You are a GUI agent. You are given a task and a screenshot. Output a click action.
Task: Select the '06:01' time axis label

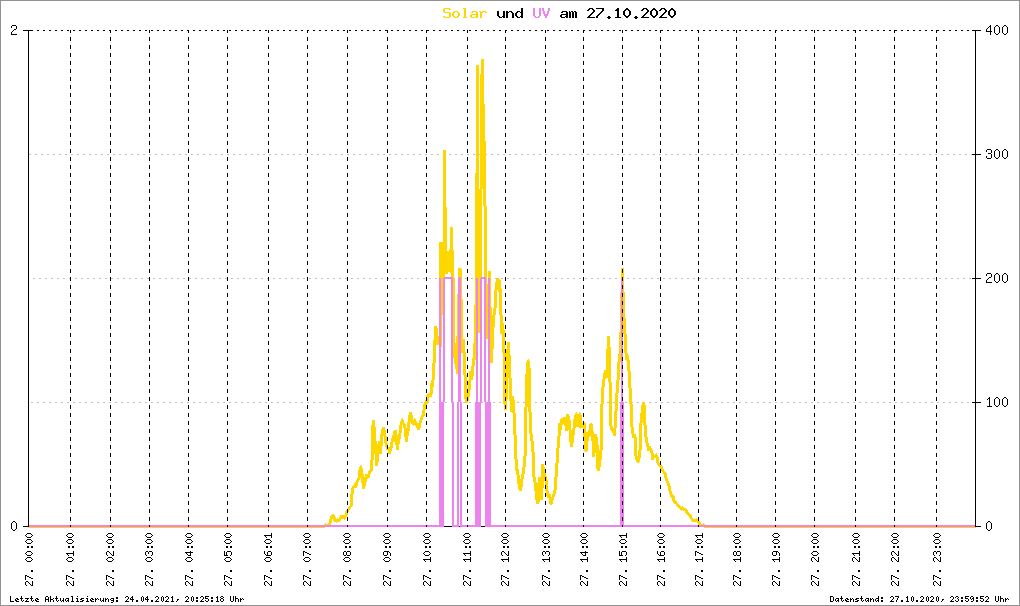(268, 559)
